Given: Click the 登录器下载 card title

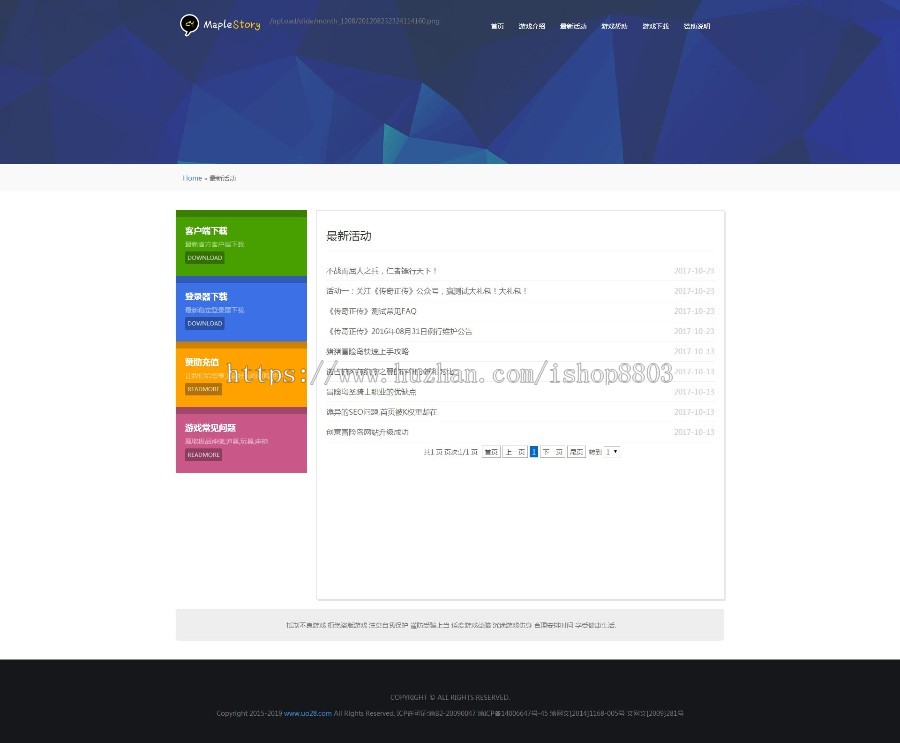Looking at the screenshot, I should [206, 296].
